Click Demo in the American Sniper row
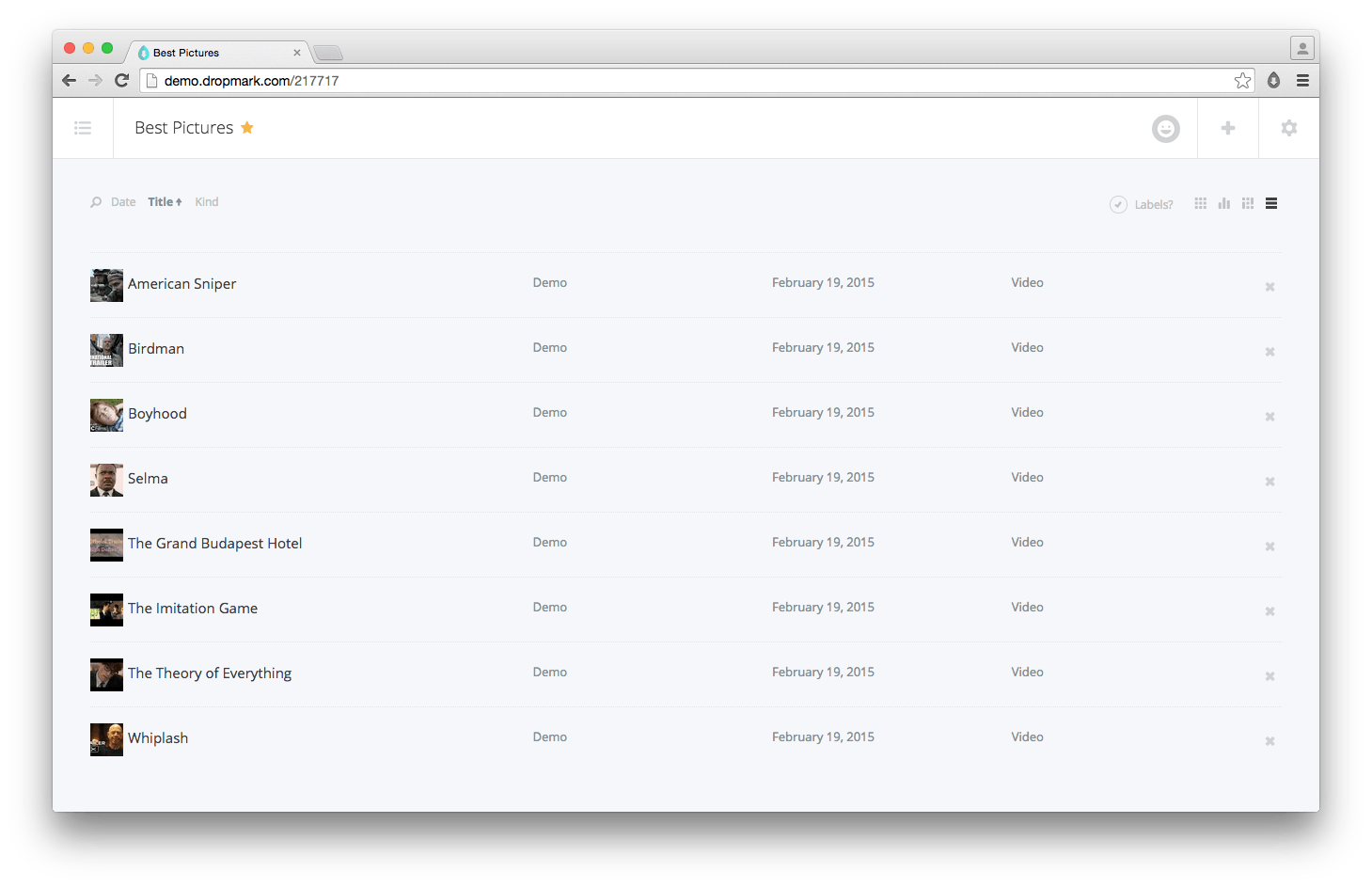The image size is (1372, 887). click(549, 283)
